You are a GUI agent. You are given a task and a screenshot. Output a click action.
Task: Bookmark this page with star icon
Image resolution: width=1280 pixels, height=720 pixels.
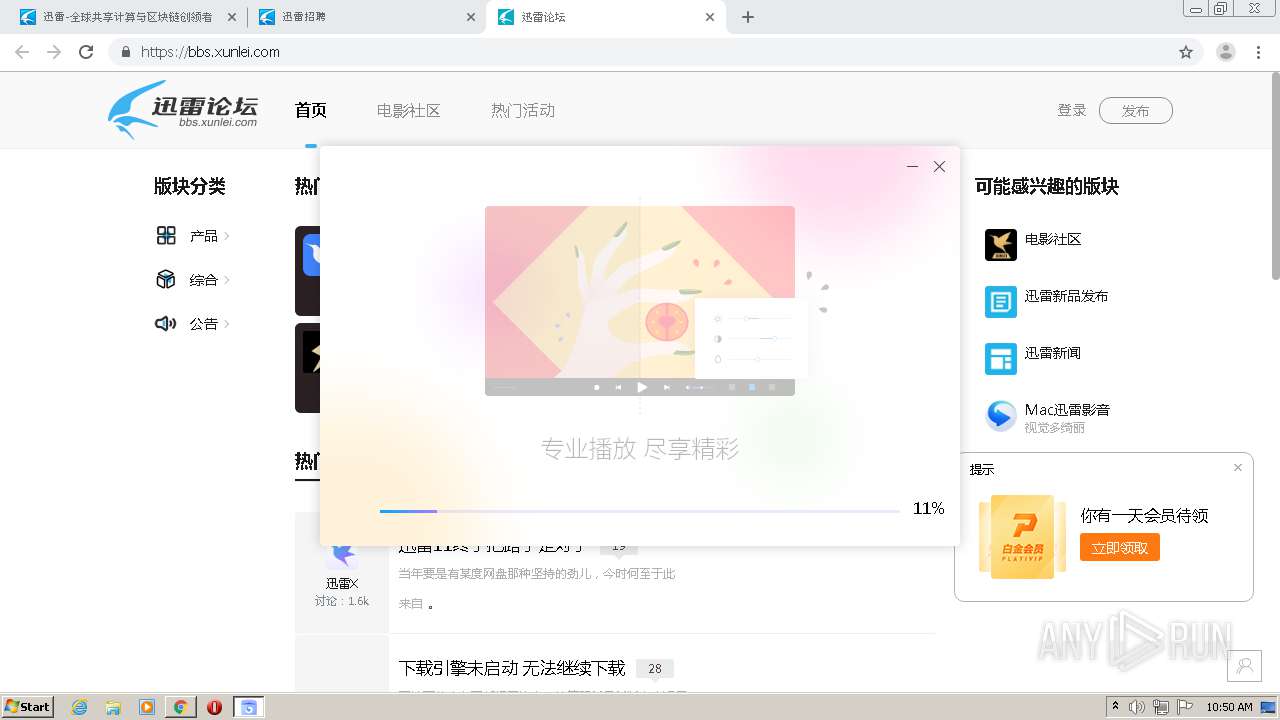pyautogui.click(x=1186, y=52)
